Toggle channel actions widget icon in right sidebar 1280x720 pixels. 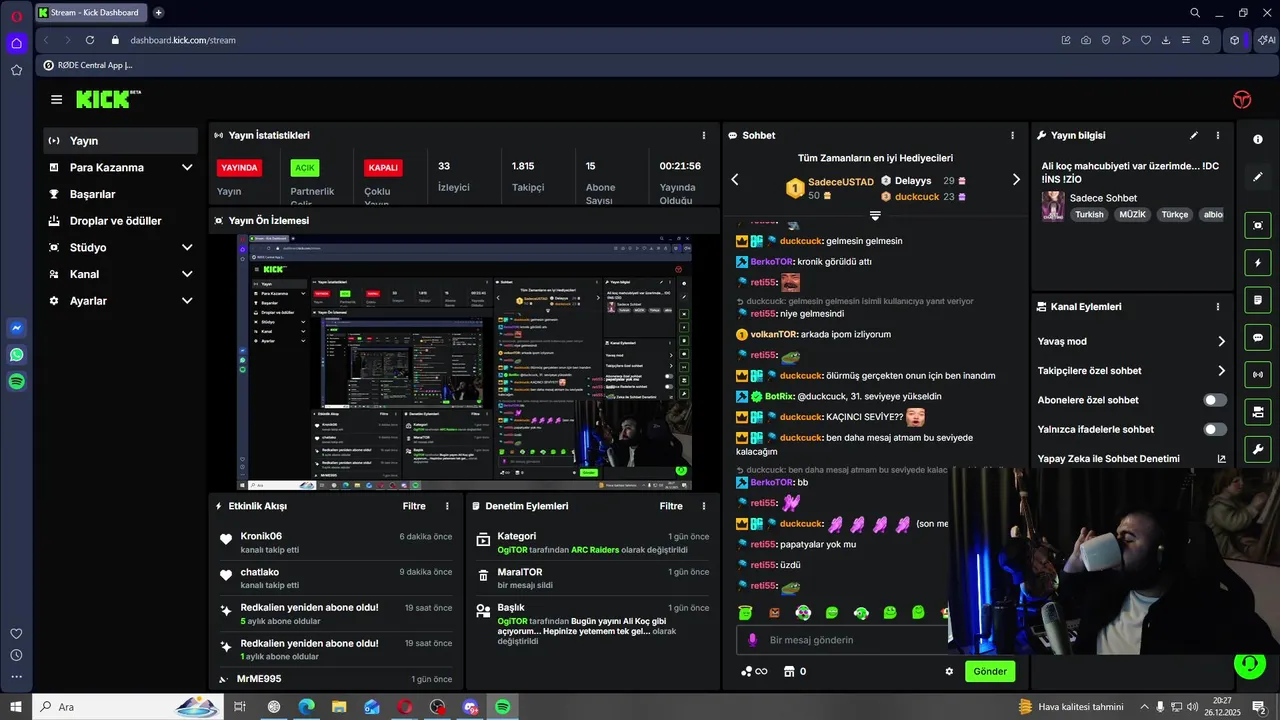click(x=1258, y=412)
